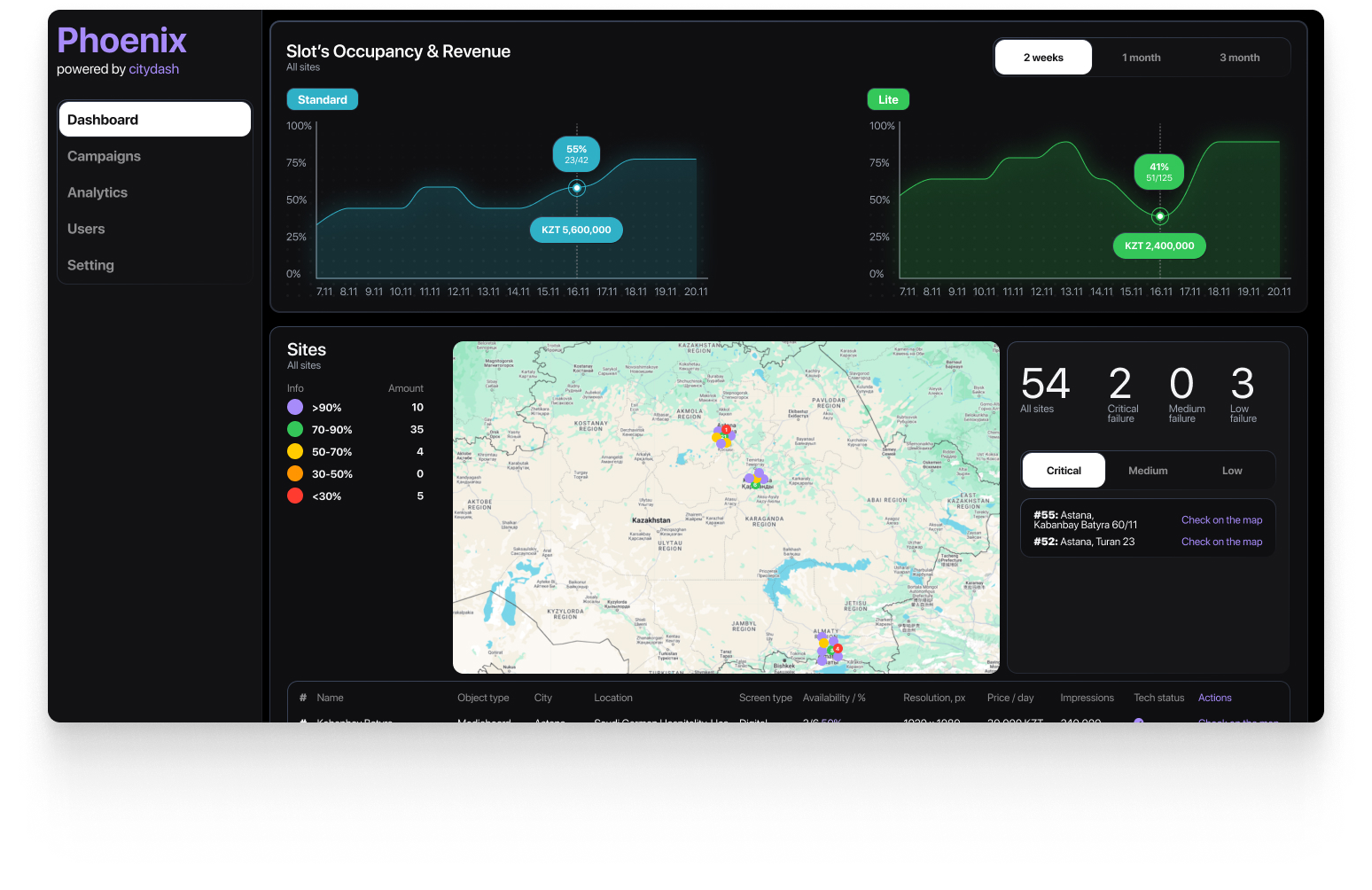Switch range to 2 weeks

(1043, 58)
